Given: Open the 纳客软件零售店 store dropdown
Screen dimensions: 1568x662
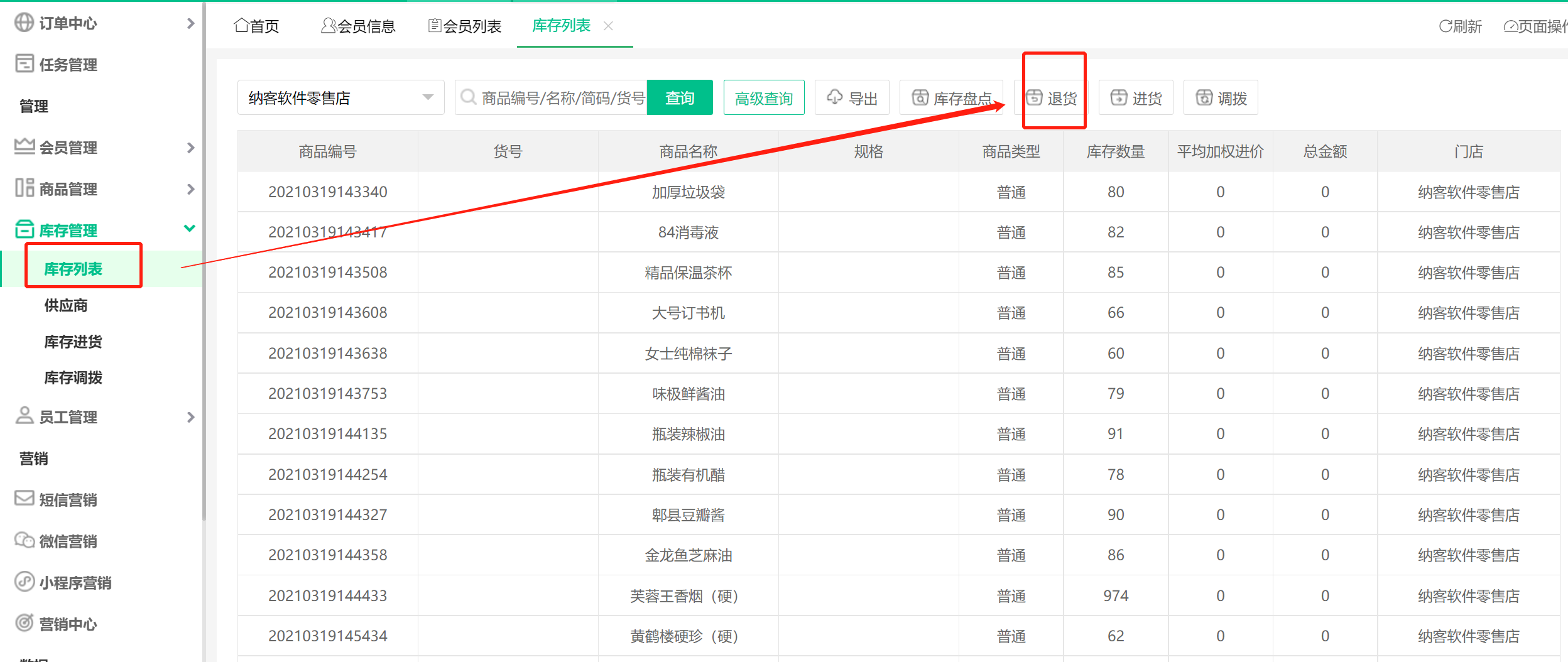Looking at the screenshot, I should 340,97.
